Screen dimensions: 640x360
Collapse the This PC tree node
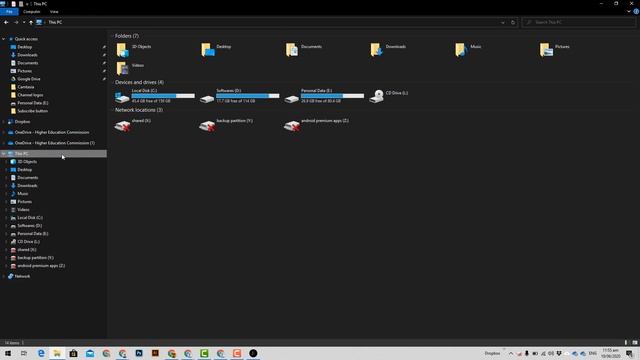pyautogui.click(x=4, y=153)
